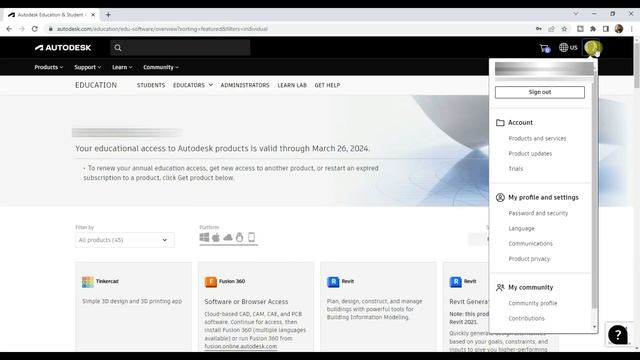Open Chrome three-dot menu
Viewport: 640px width, 360px height.
631,29
